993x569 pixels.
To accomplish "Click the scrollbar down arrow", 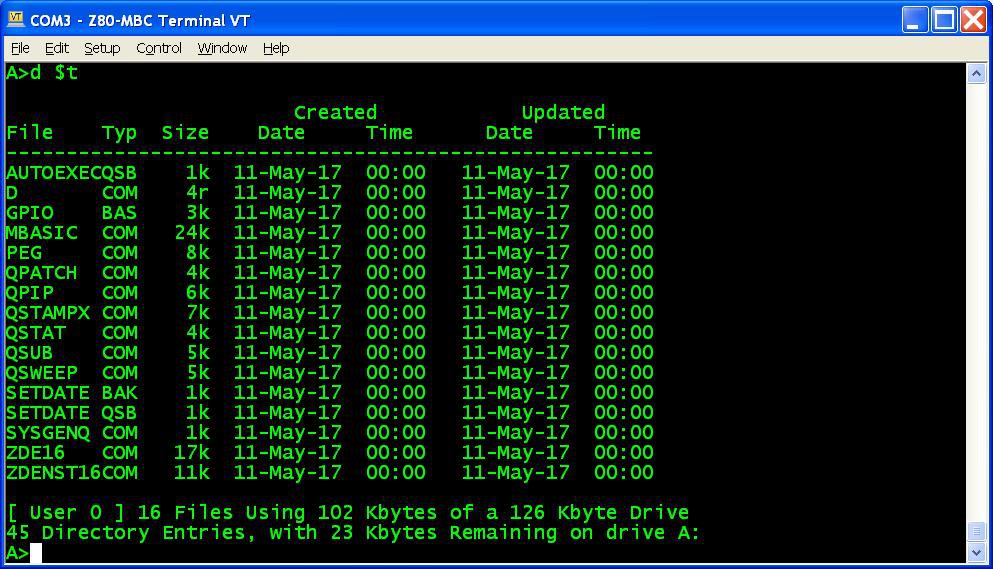I will coord(977,552).
